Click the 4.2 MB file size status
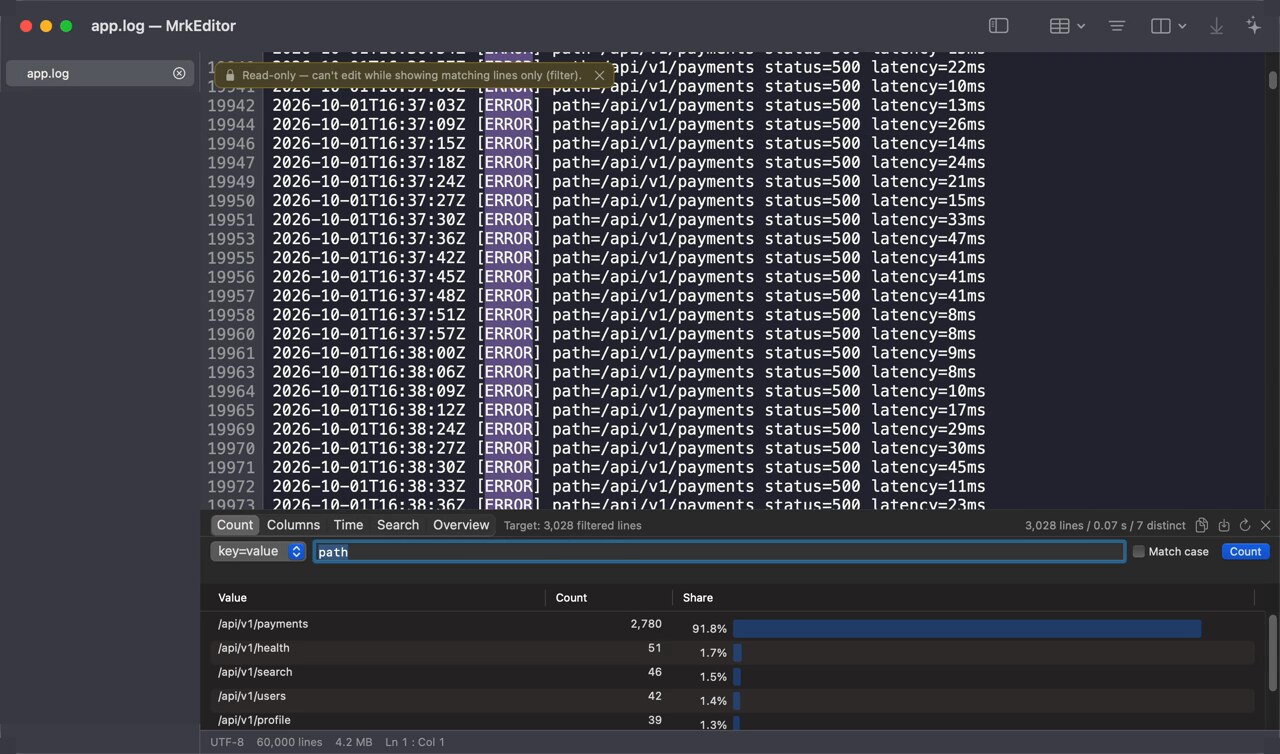 tap(354, 742)
